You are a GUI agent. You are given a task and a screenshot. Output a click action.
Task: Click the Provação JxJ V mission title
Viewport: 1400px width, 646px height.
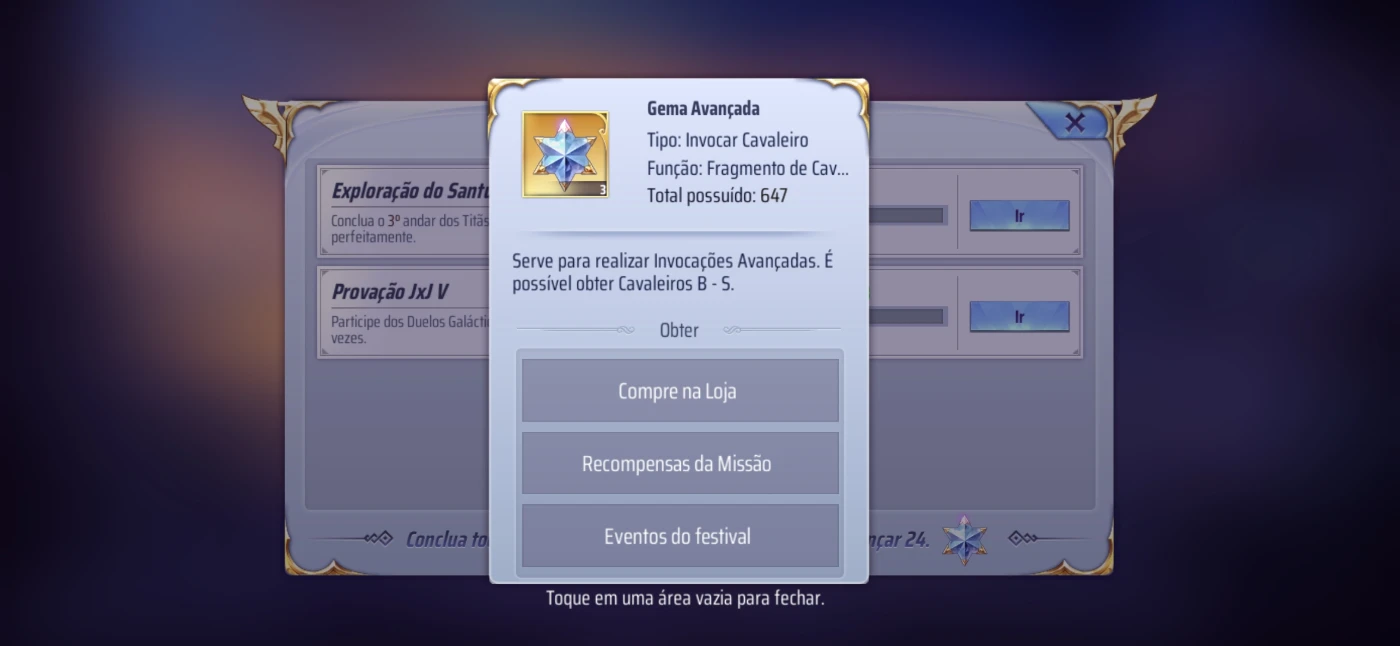[x=390, y=292]
